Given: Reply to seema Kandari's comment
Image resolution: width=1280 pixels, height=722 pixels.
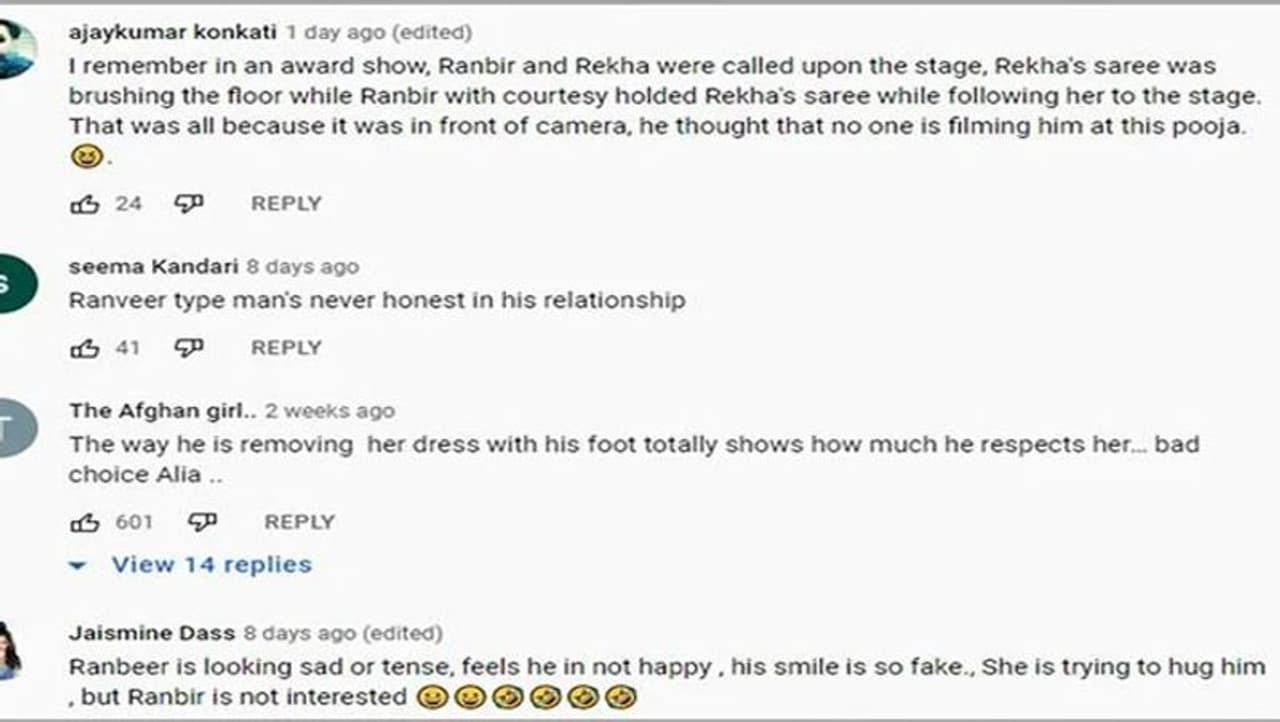Looking at the screenshot, I should tap(286, 348).
